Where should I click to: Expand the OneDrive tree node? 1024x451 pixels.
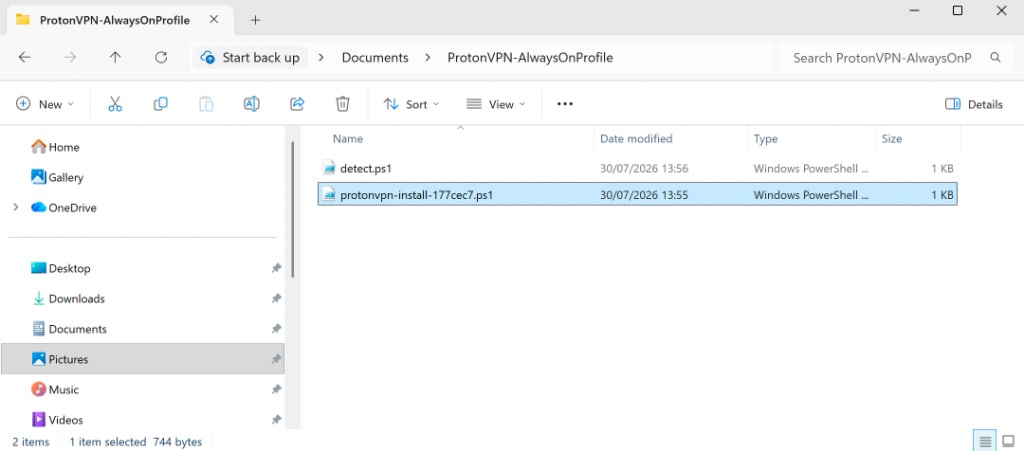click(x=16, y=208)
